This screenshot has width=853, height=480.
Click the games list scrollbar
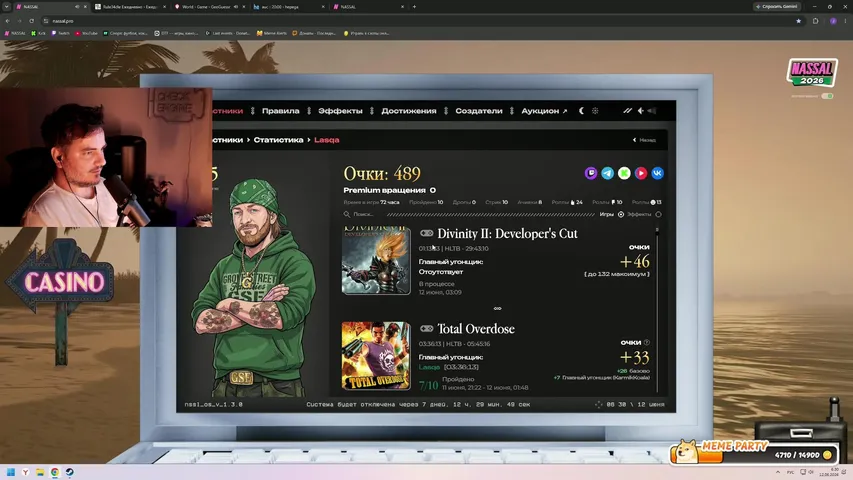click(657, 309)
